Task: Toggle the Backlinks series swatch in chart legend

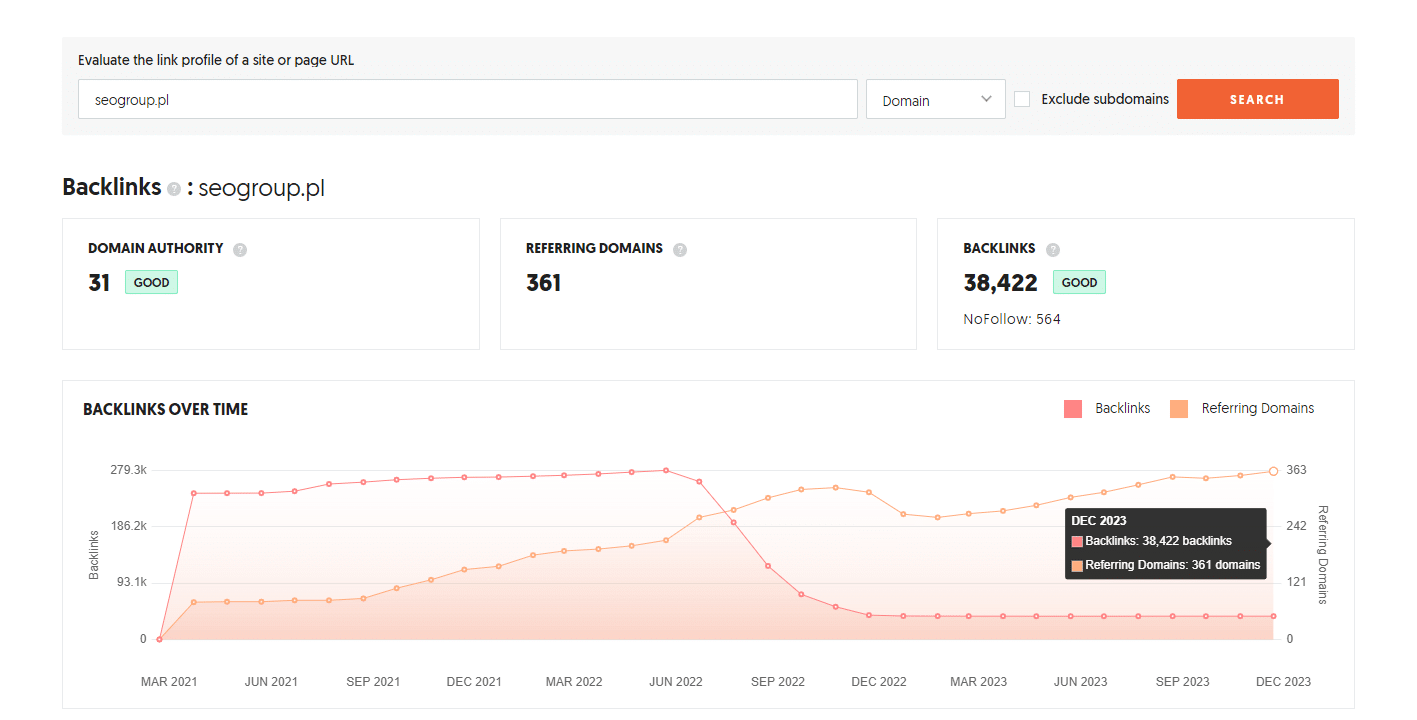Action: tap(1073, 408)
